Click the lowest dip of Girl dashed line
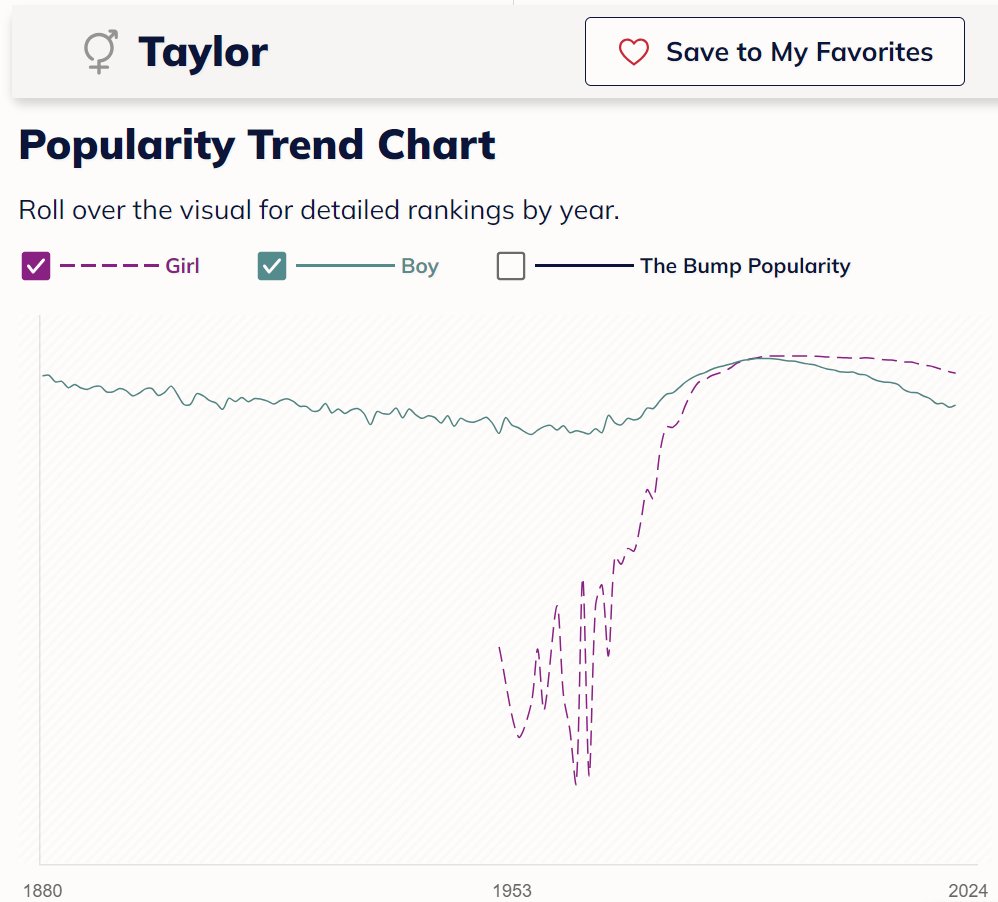This screenshot has width=998, height=902. (x=576, y=785)
